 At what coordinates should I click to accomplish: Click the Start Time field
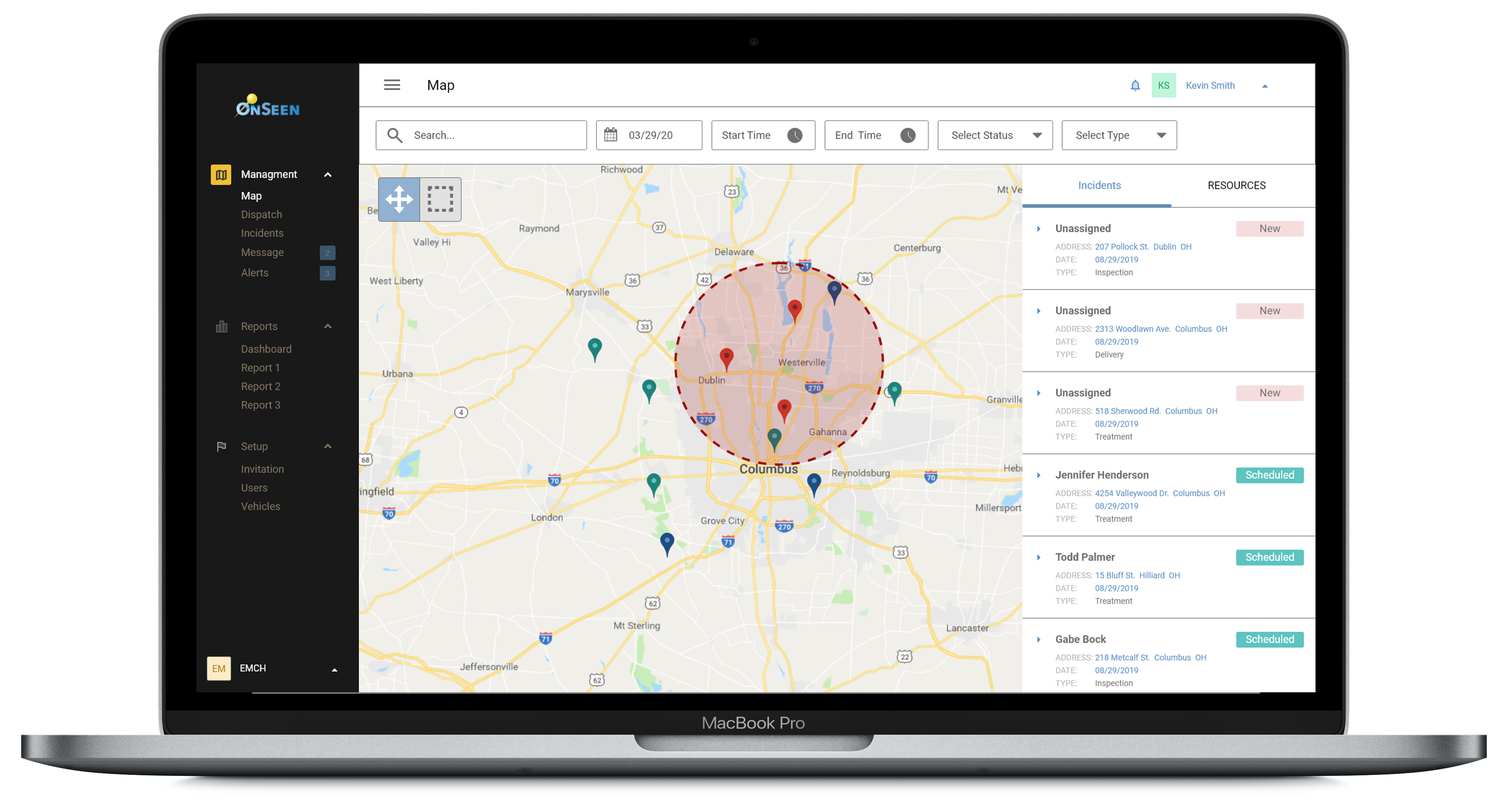[x=763, y=135]
